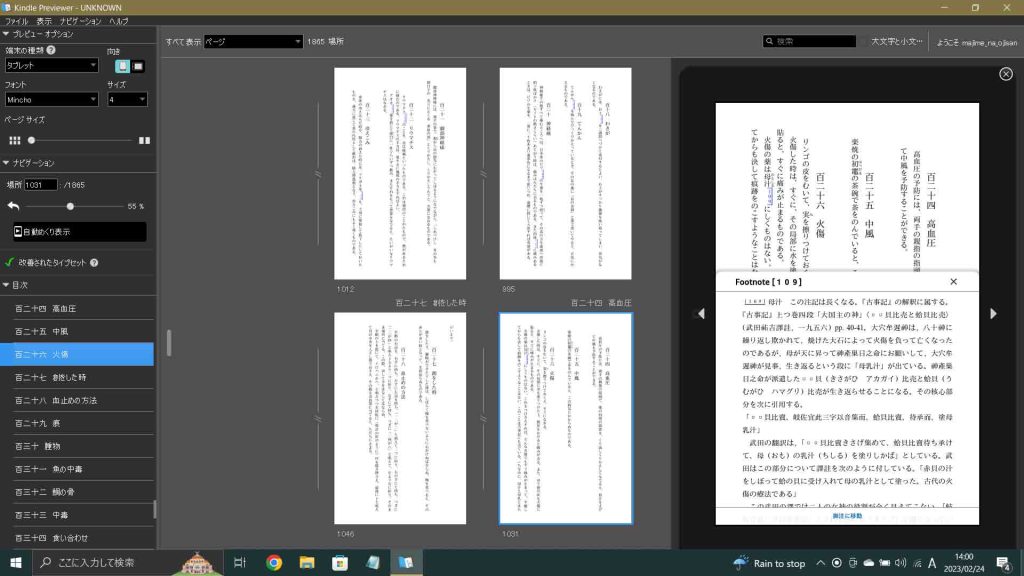Open the ヘルプ menu
The image size is (1024, 576).
pos(119,21)
